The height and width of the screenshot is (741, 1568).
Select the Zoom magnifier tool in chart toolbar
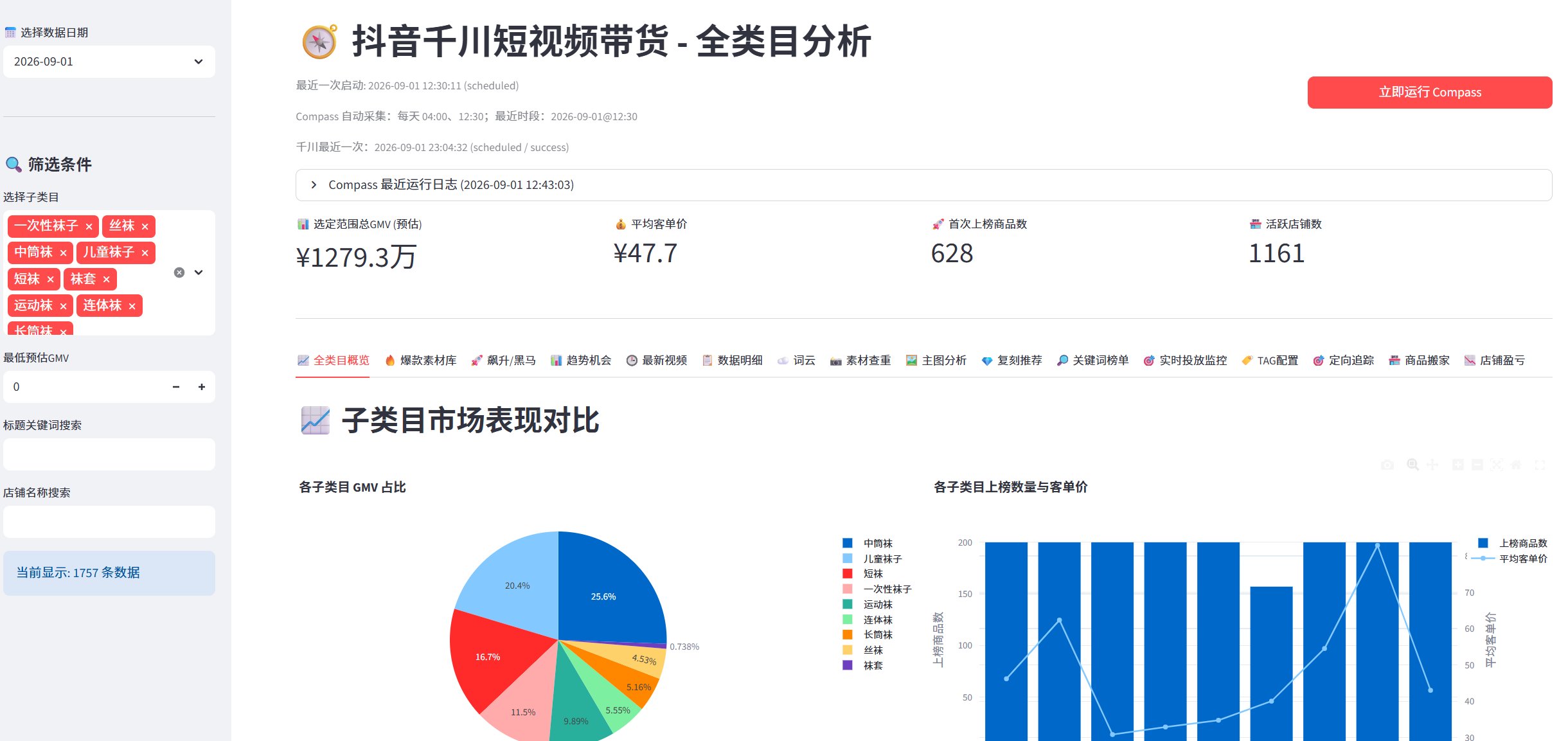click(x=1412, y=465)
